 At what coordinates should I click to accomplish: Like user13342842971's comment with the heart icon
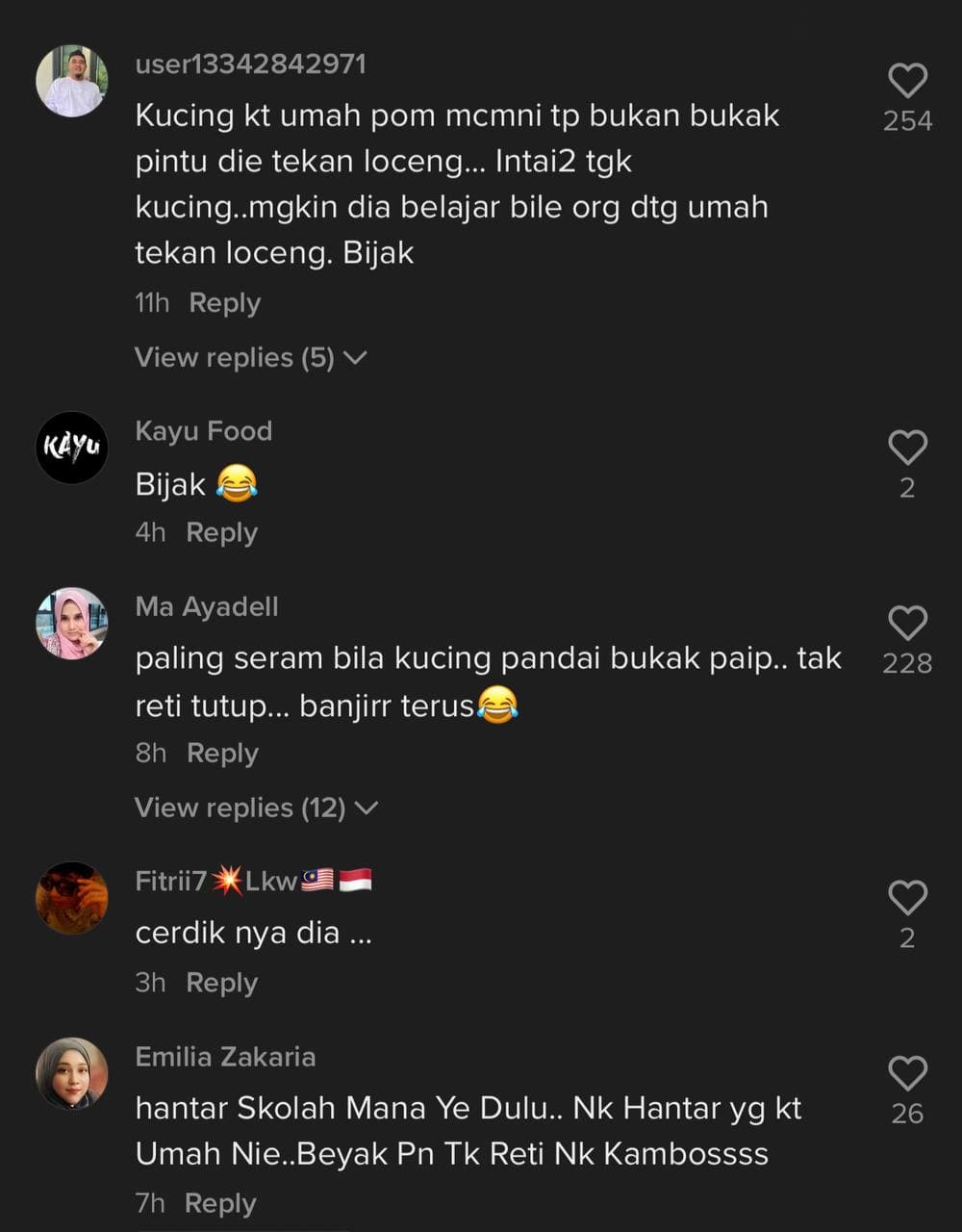907,81
